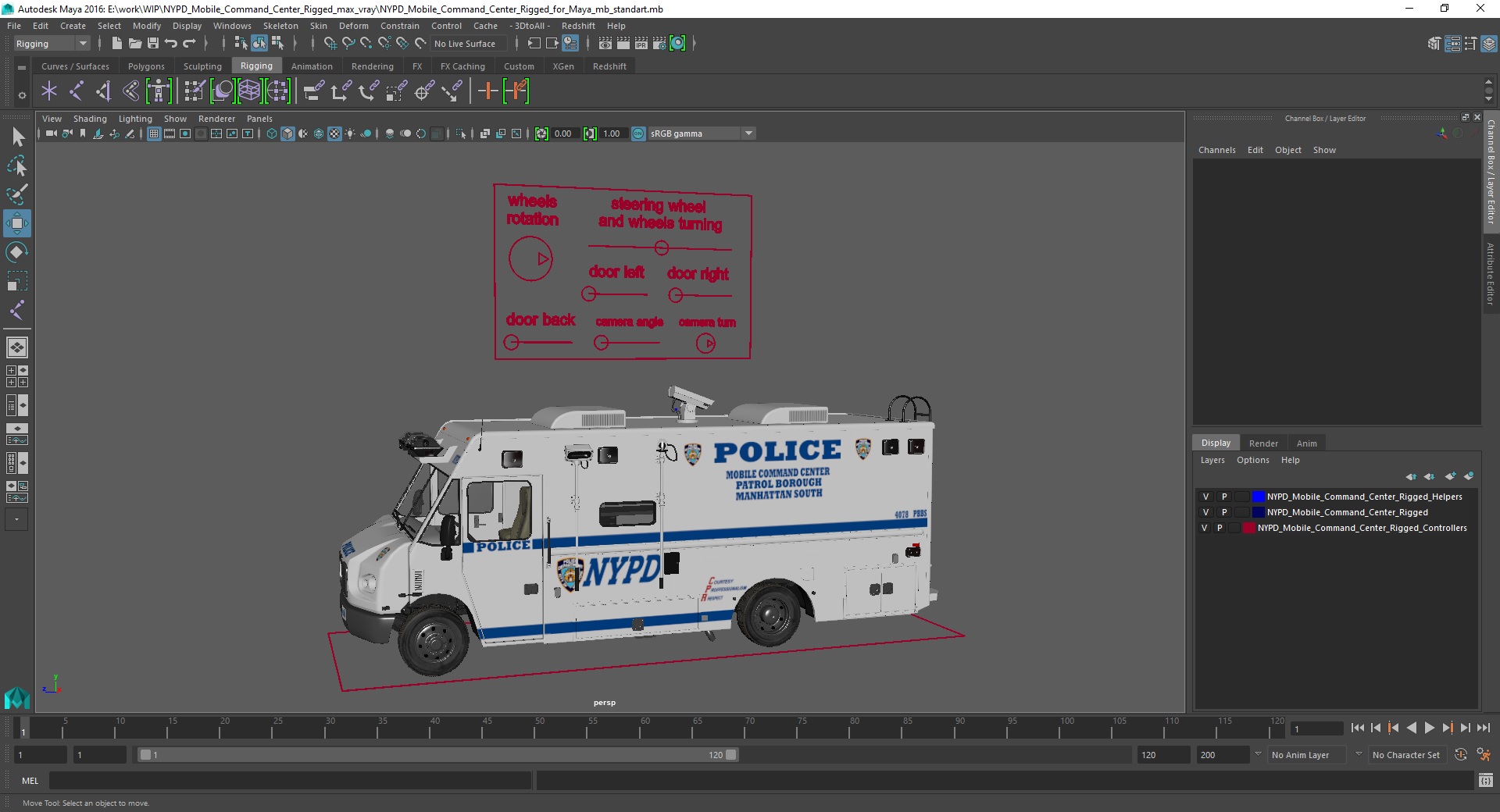1500x812 pixels.
Task: Open the shelf options gear menu
Action: coord(22,95)
